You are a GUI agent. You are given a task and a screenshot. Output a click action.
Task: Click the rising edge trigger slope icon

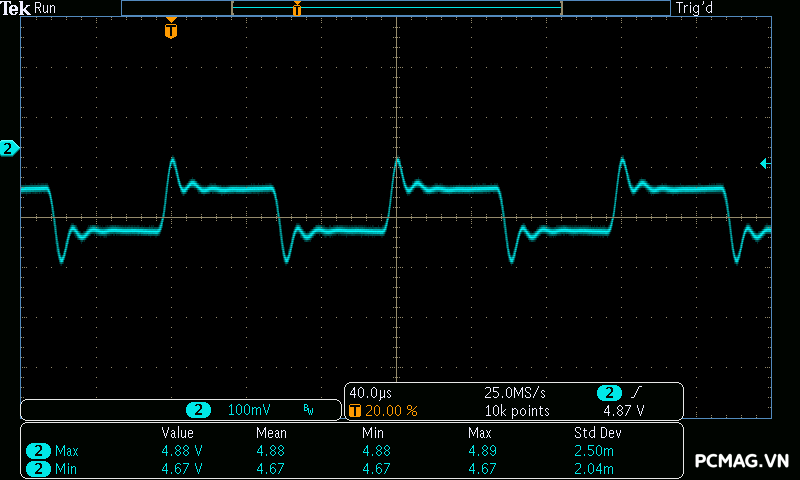(638, 393)
